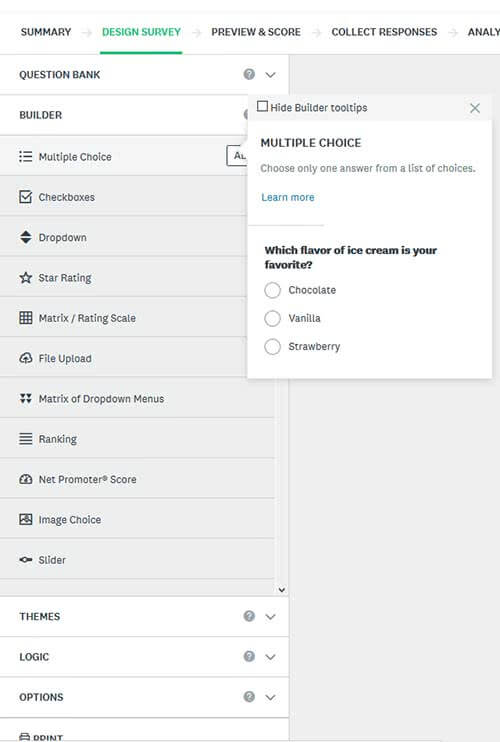Screen dimensions: 500x742
Task: Choose the Vanilla radio option
Action: tap(272, 318)
